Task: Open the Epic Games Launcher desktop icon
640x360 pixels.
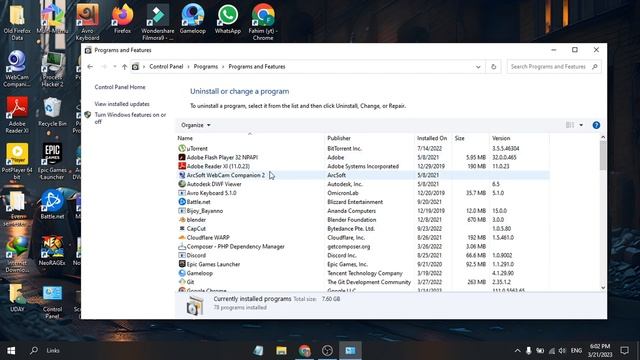Action: [52, 162]
